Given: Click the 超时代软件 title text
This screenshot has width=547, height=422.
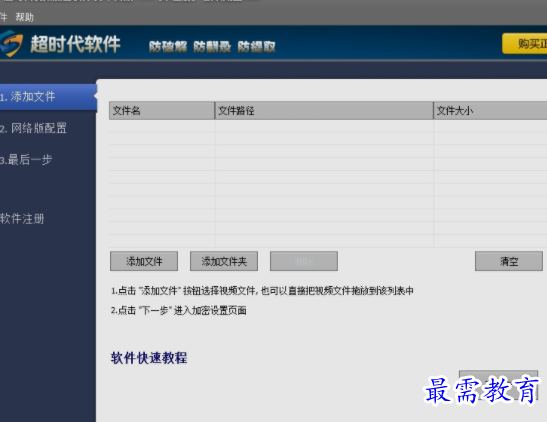Looking at the screenshot, I should [75, 44].
